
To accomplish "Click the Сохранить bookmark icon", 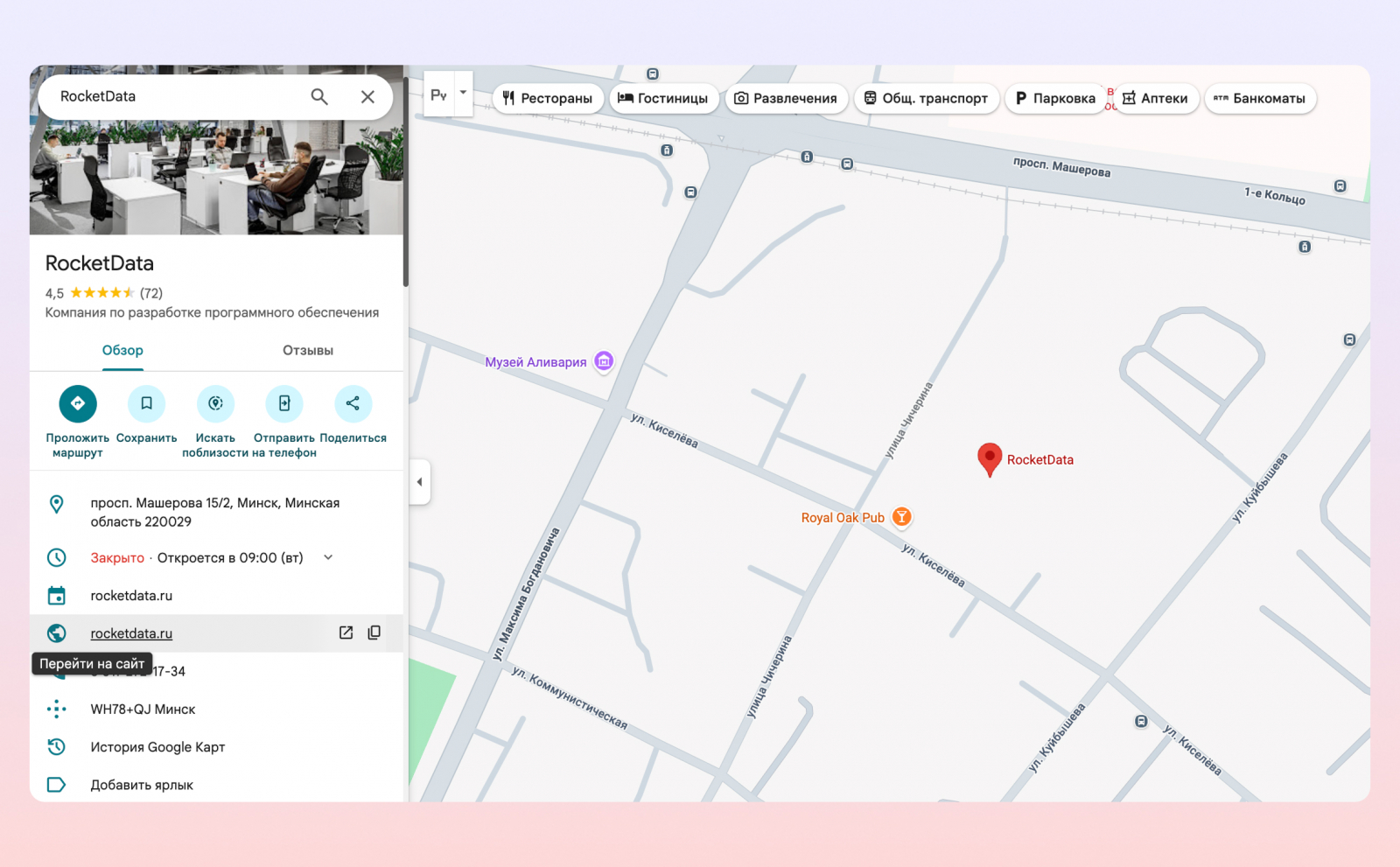I will (x=147, y=403).
